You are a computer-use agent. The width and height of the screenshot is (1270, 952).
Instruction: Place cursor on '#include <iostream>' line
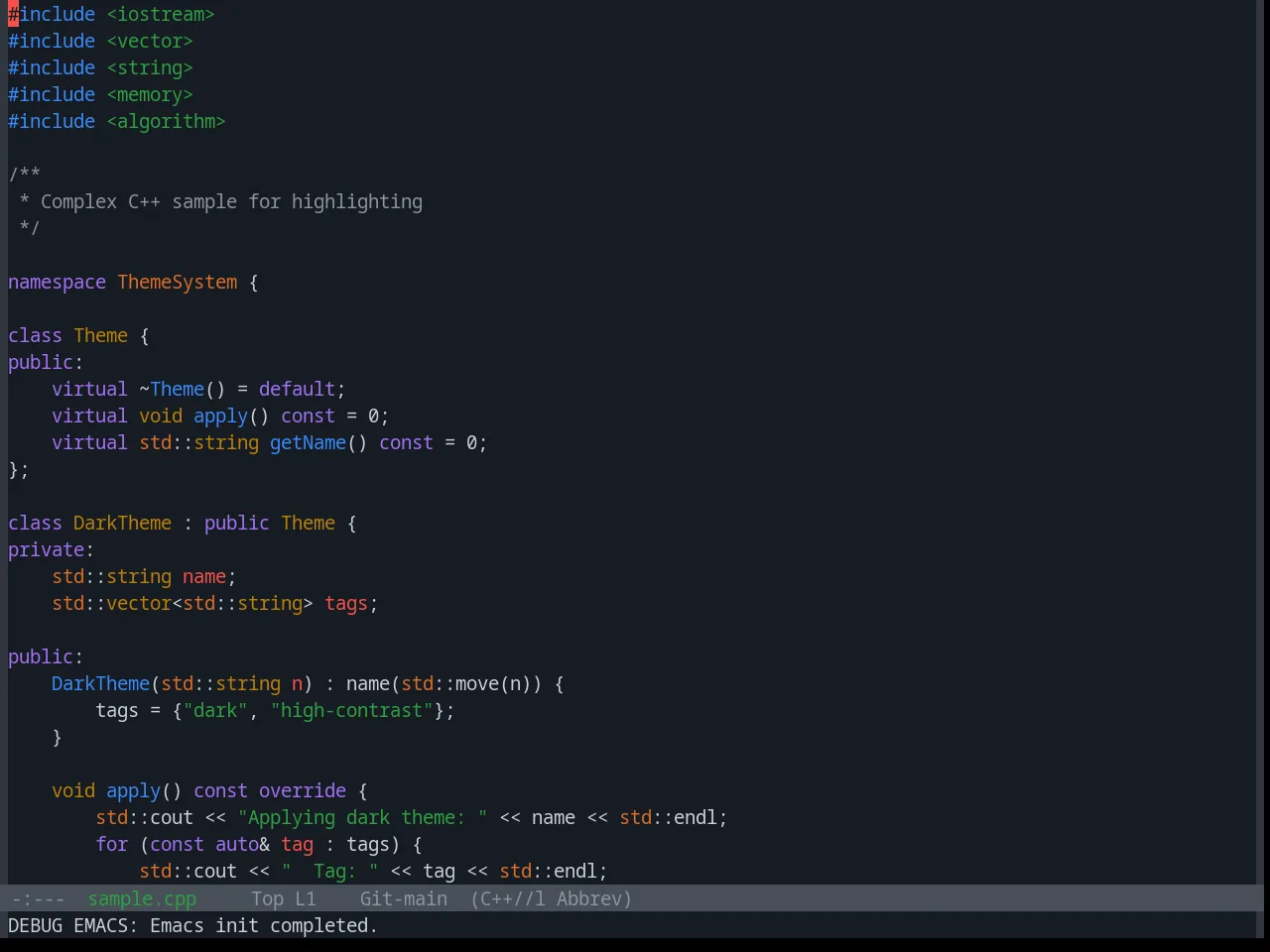click(111, 14)
